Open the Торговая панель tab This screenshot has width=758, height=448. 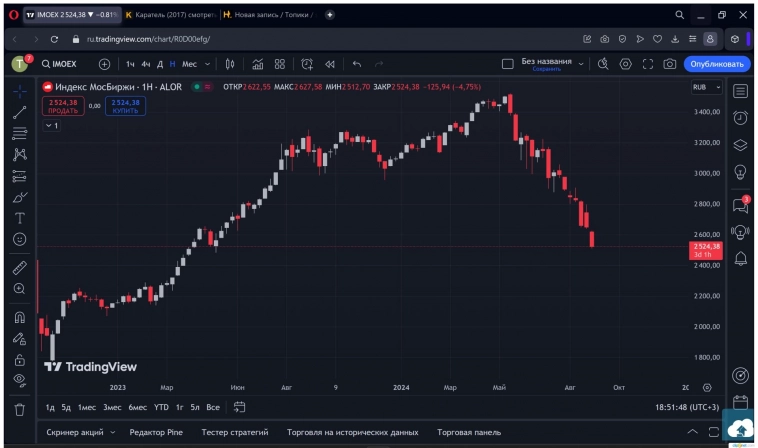pos(469,432)
